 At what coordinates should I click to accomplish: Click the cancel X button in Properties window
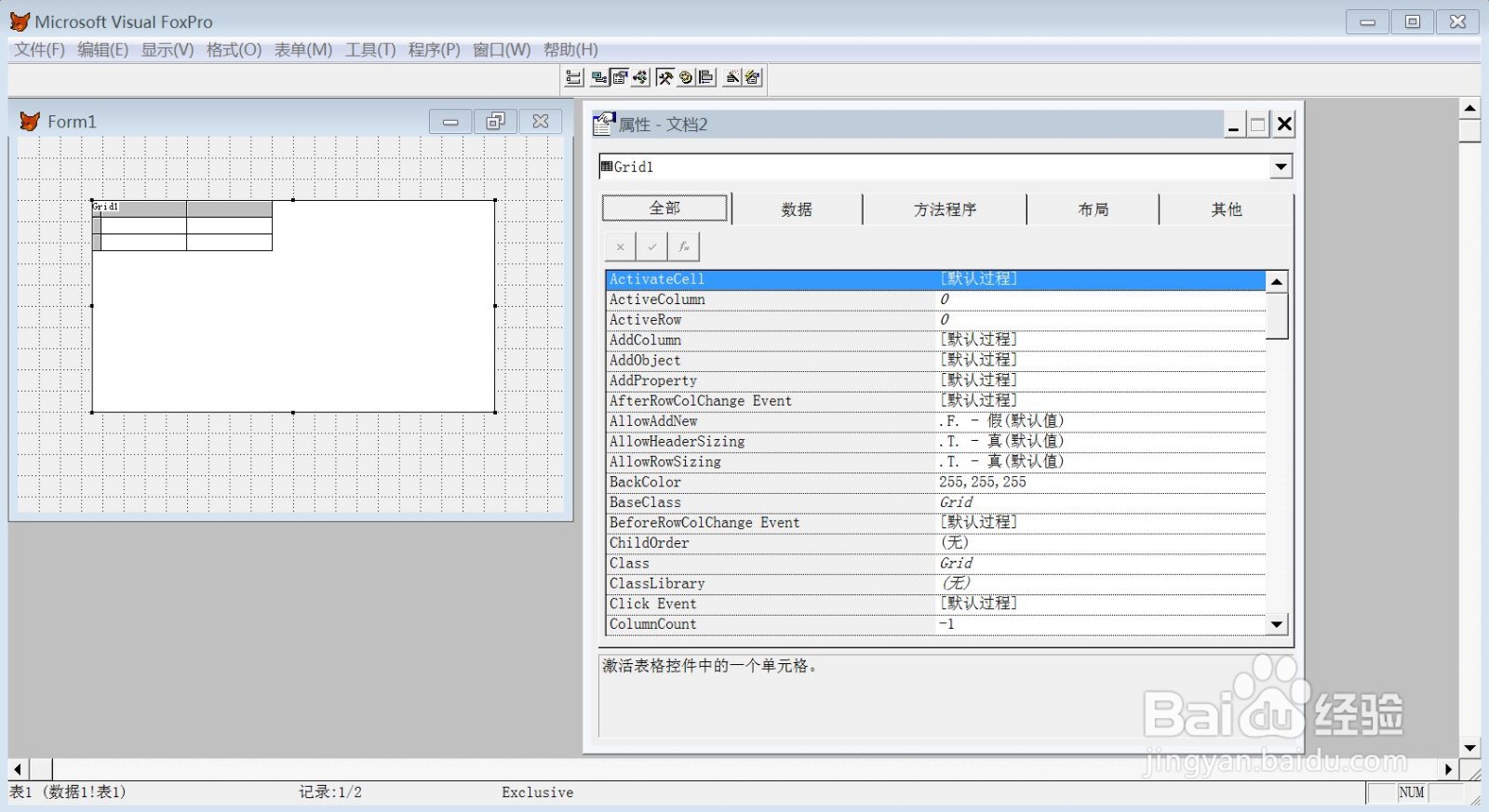coord(620,246)
